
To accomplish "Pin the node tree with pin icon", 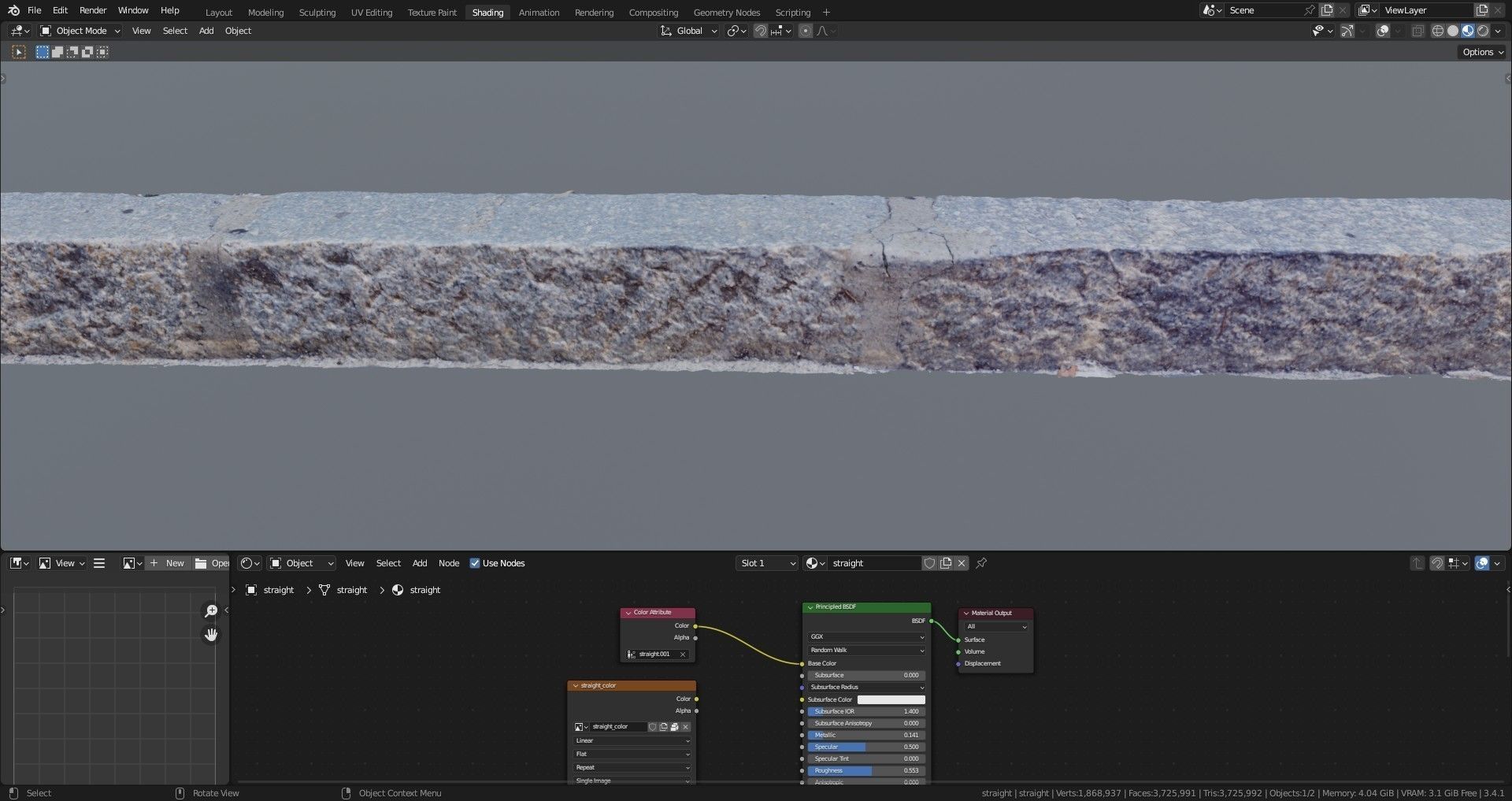I will pos(981,563).
